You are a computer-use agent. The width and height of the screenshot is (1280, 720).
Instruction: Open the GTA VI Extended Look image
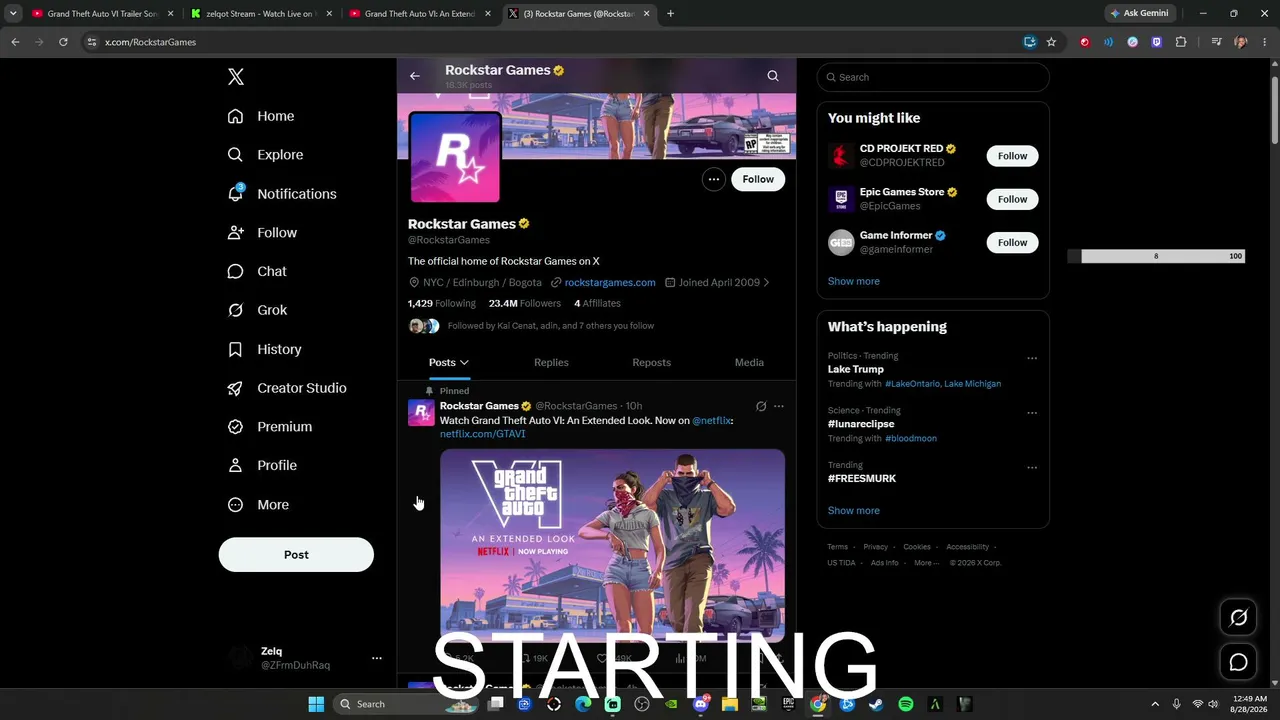(x=612, y=545)
